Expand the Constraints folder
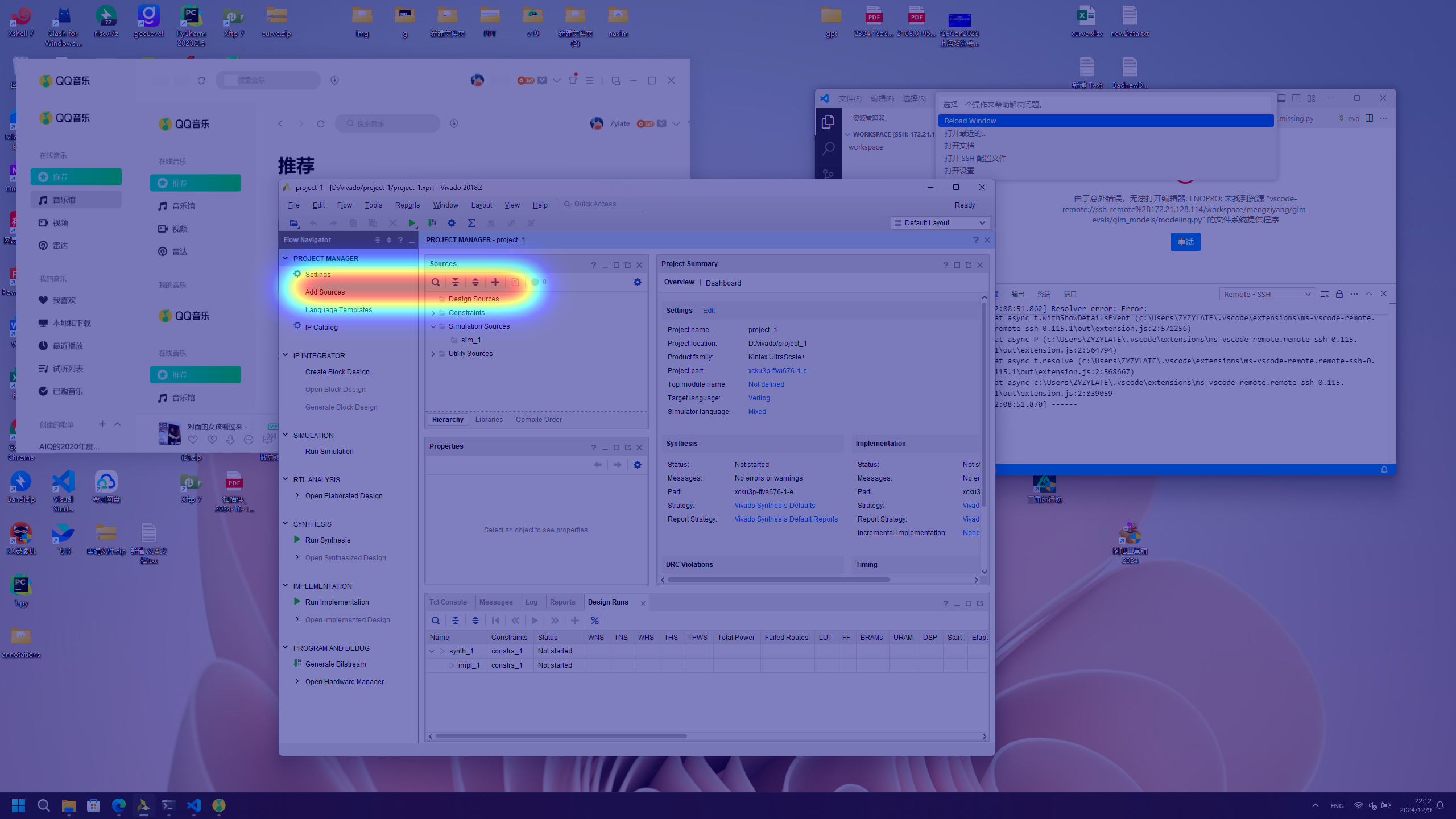This screenshot has height=819, width=1456. pyautogui.click(x=433, y=313)
